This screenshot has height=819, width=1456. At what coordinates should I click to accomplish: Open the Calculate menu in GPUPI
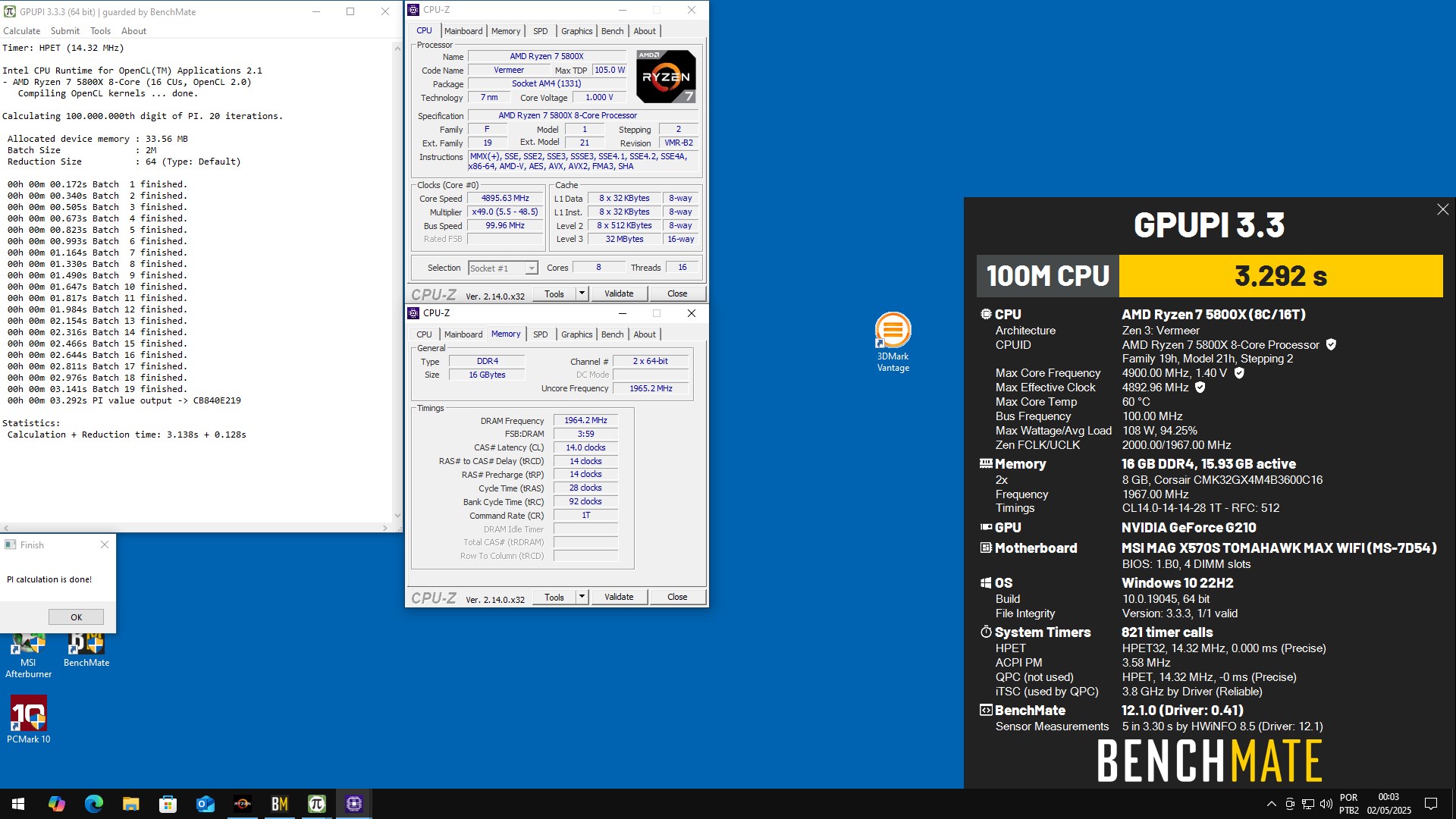22,31
